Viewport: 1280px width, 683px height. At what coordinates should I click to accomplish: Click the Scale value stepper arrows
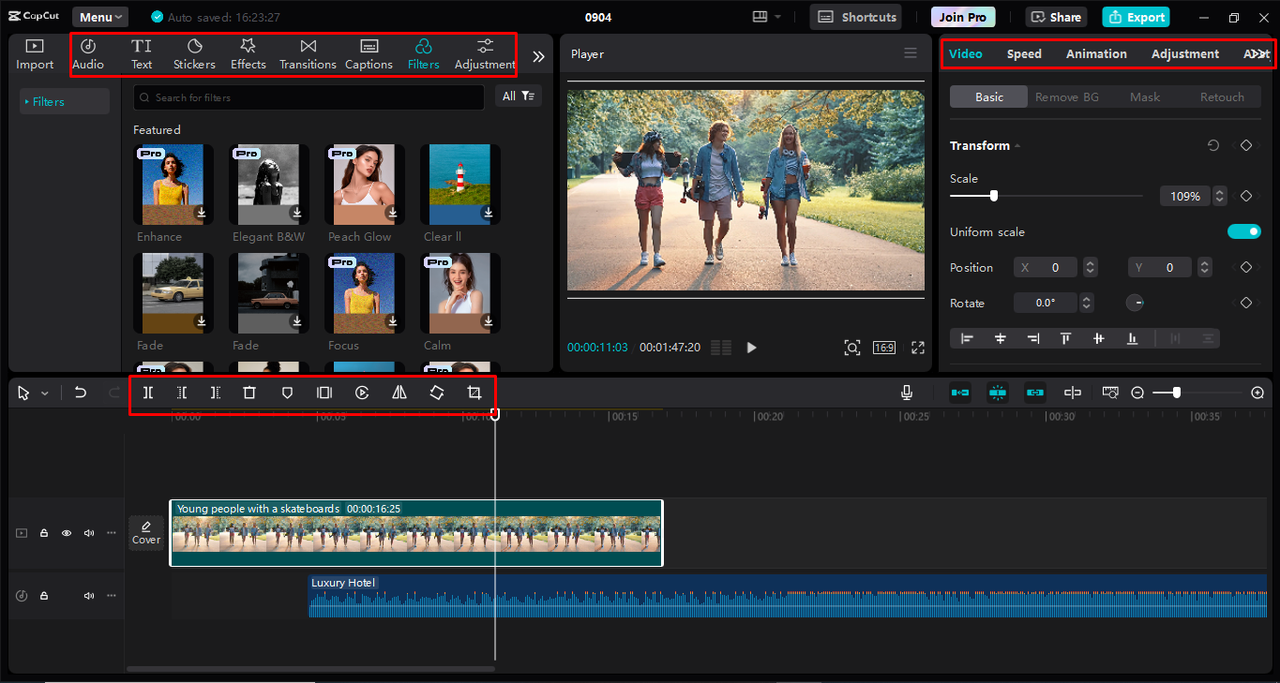[x=1219, y=196]
